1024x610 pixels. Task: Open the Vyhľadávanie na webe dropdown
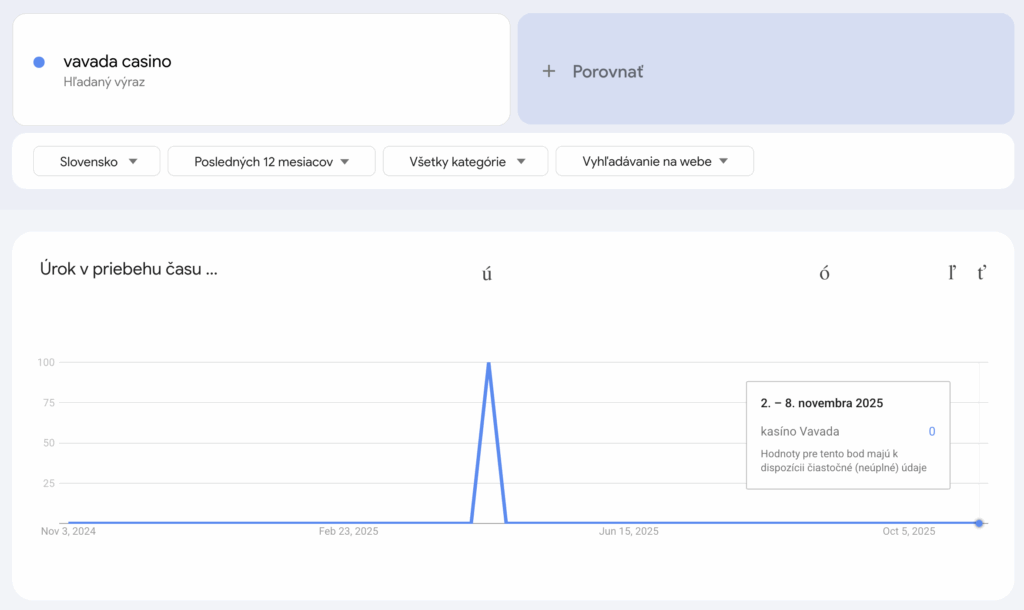pos(654,161)
